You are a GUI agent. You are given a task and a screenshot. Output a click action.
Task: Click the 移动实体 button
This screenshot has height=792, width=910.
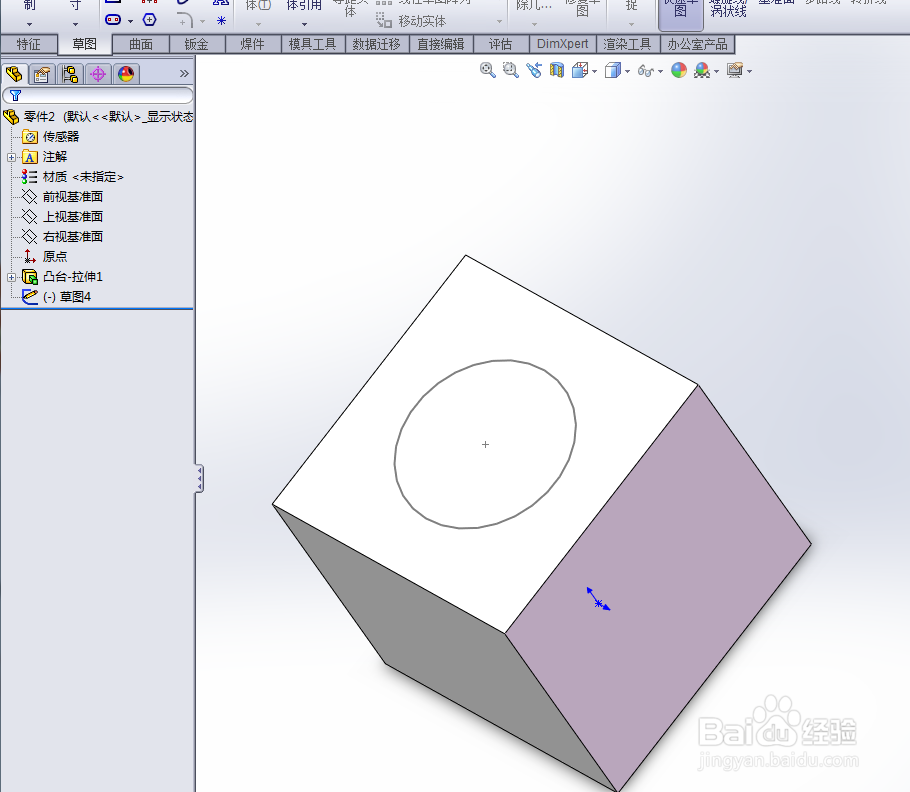click(411, 21)
